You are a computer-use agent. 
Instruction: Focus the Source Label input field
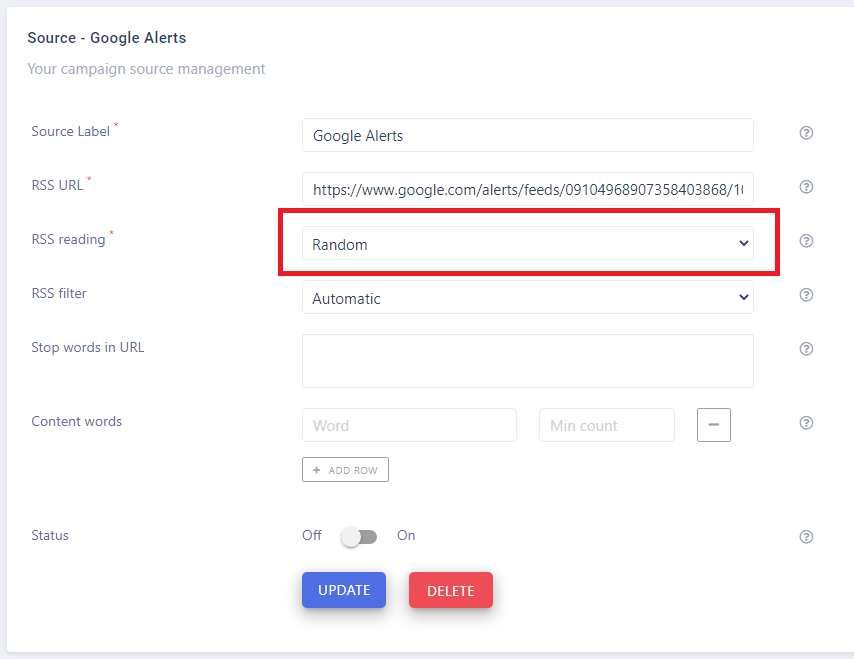pyautogui.click(x=528, y=135)
